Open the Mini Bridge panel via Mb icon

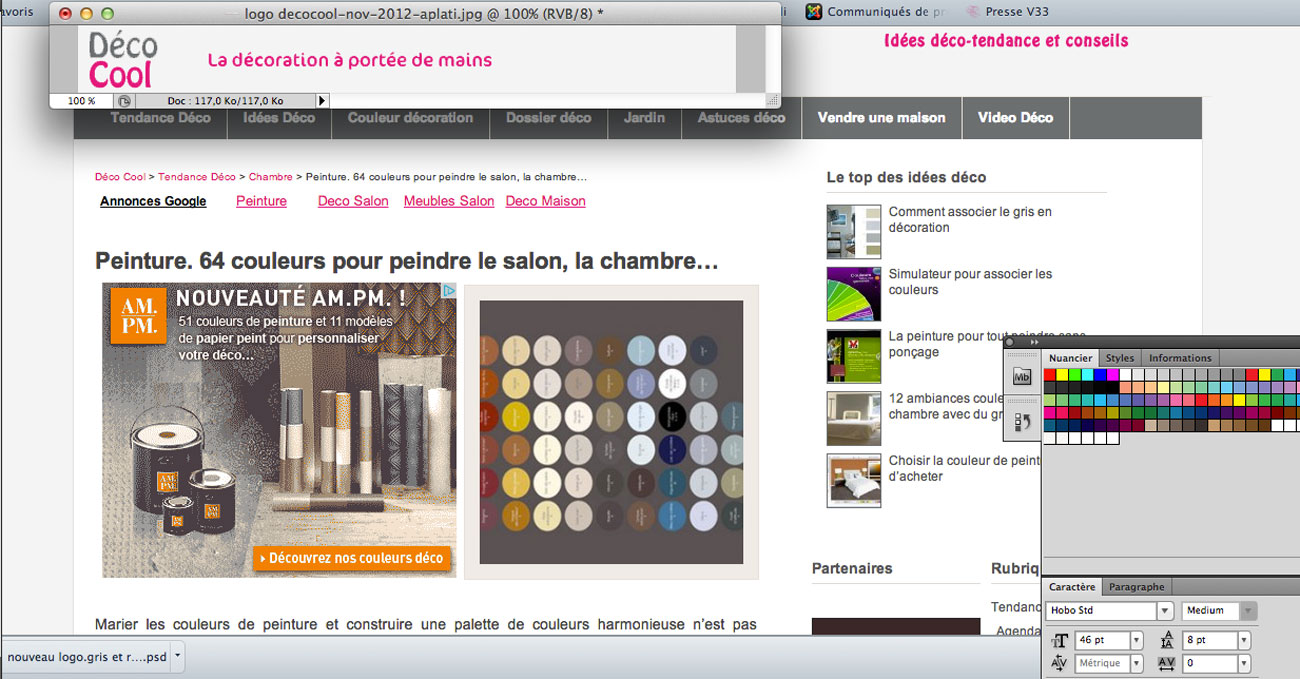click(x=1022, y=376)
